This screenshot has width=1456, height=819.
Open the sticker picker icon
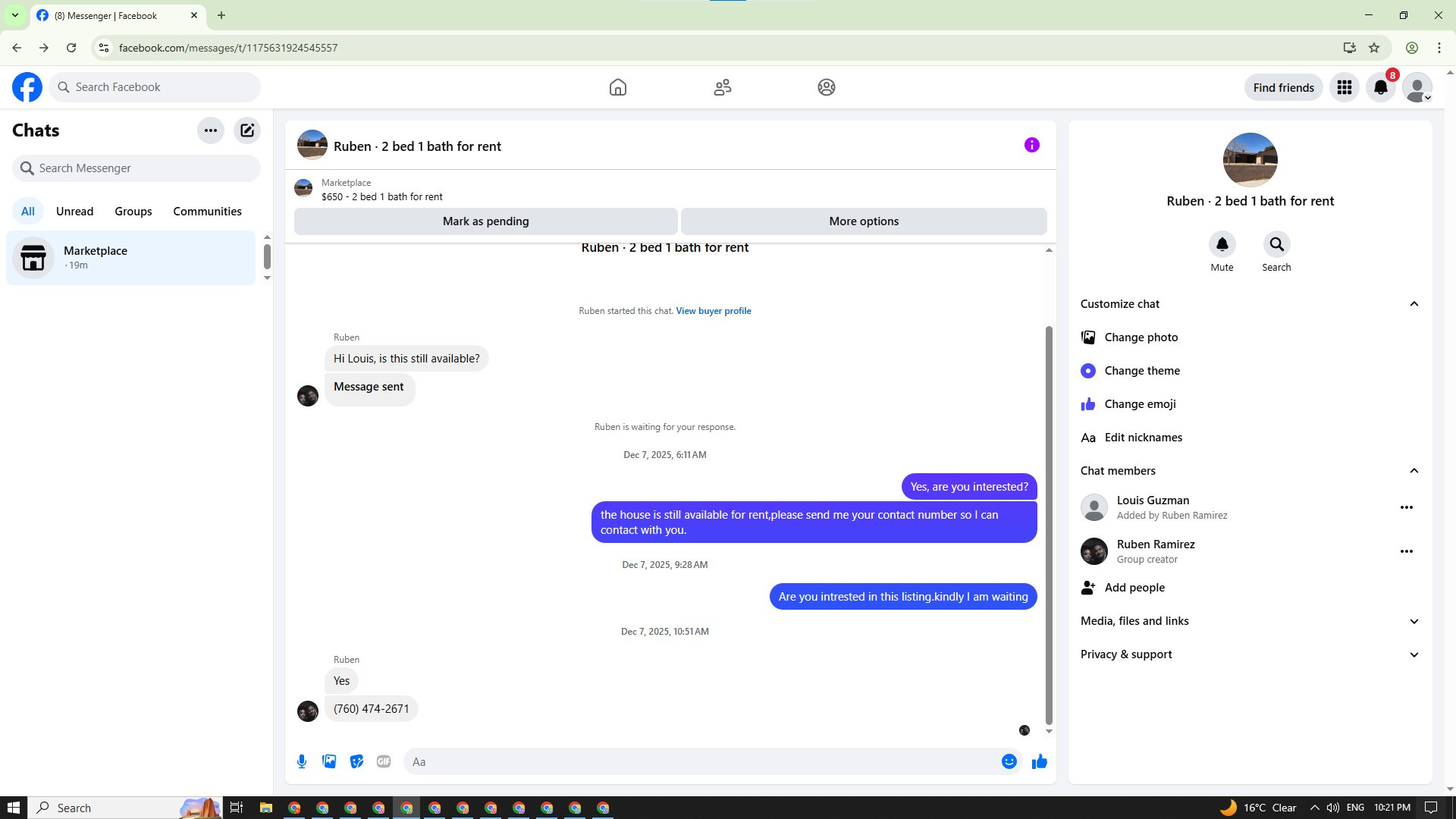tap(356, 761)
